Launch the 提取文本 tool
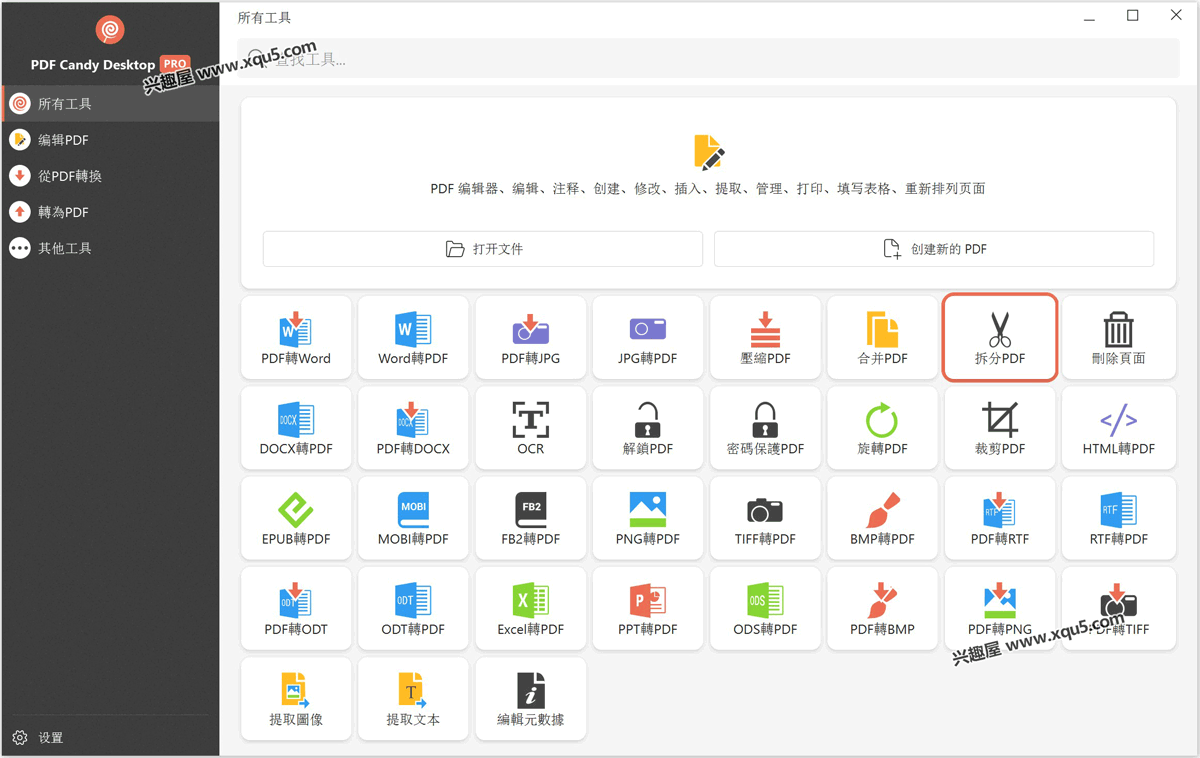Viewport: 1200px width, 758px height. (413, 699)
